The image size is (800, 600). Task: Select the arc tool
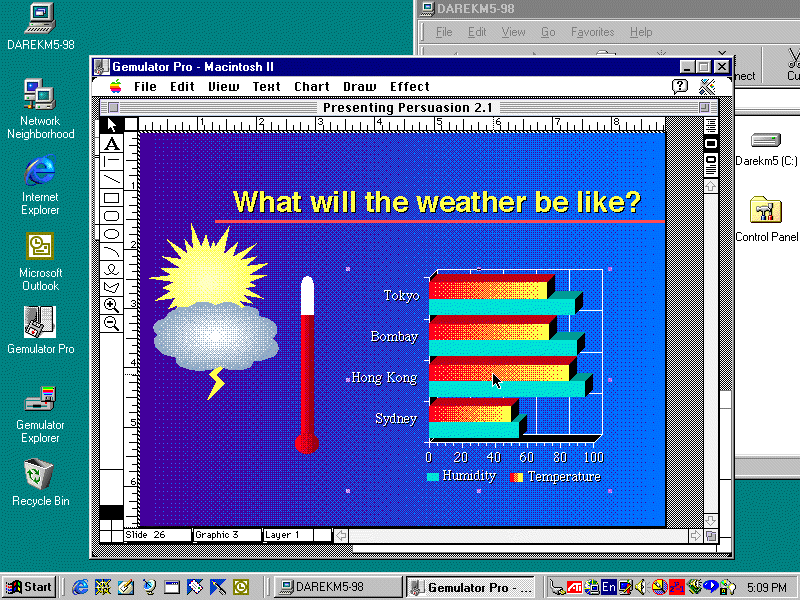(112, 252)
